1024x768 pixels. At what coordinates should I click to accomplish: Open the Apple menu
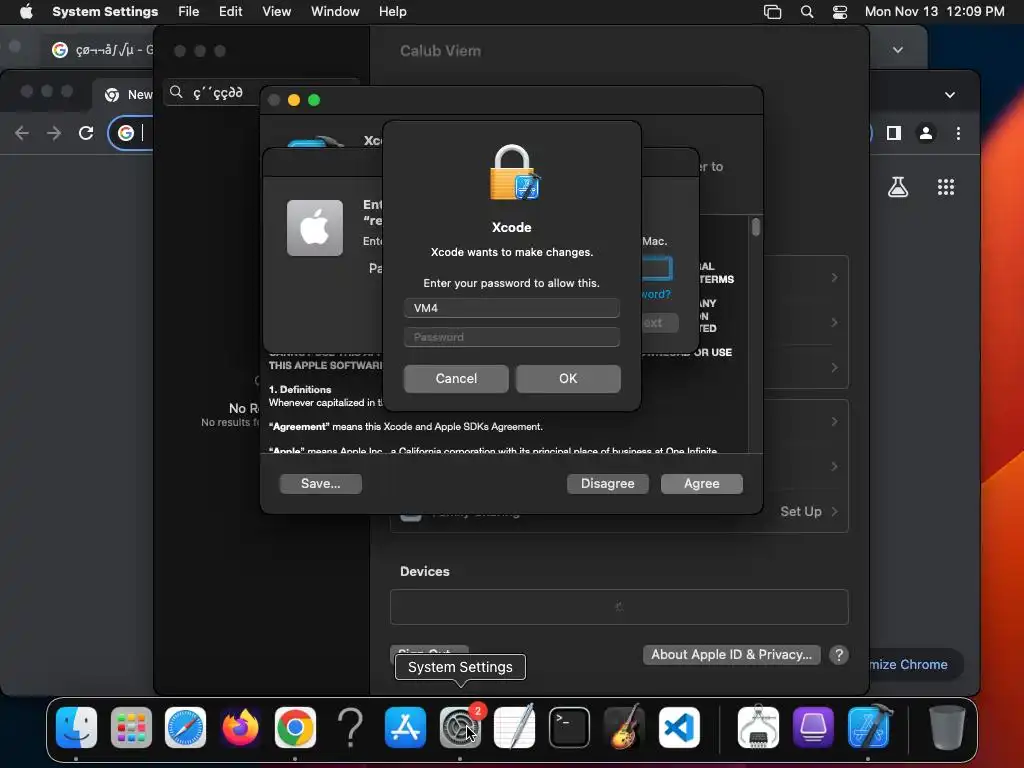26,11
